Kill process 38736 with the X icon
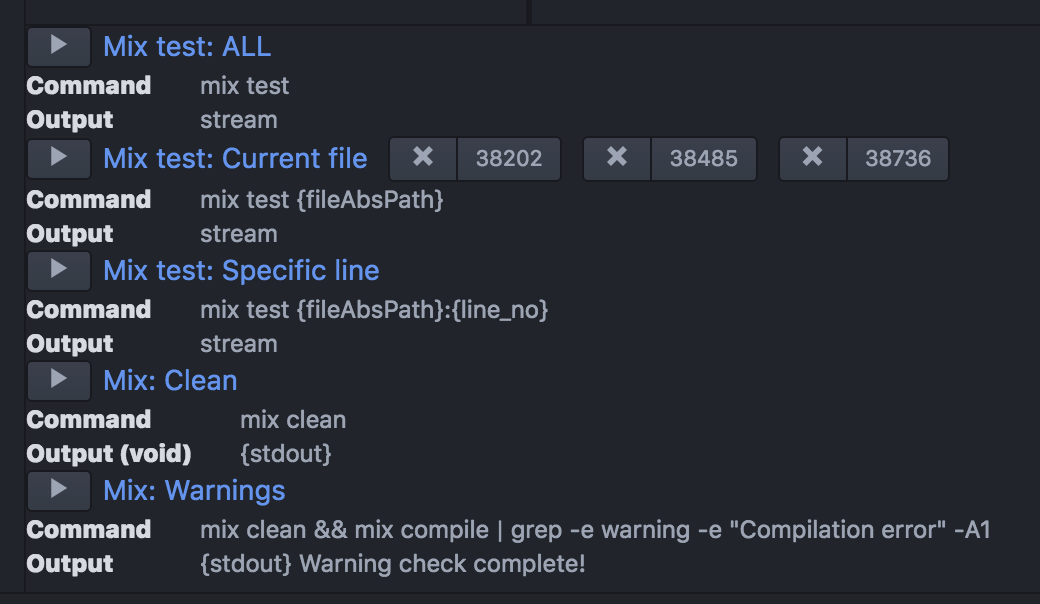This screenshot has width=1040, height=604. coord(812,158)
